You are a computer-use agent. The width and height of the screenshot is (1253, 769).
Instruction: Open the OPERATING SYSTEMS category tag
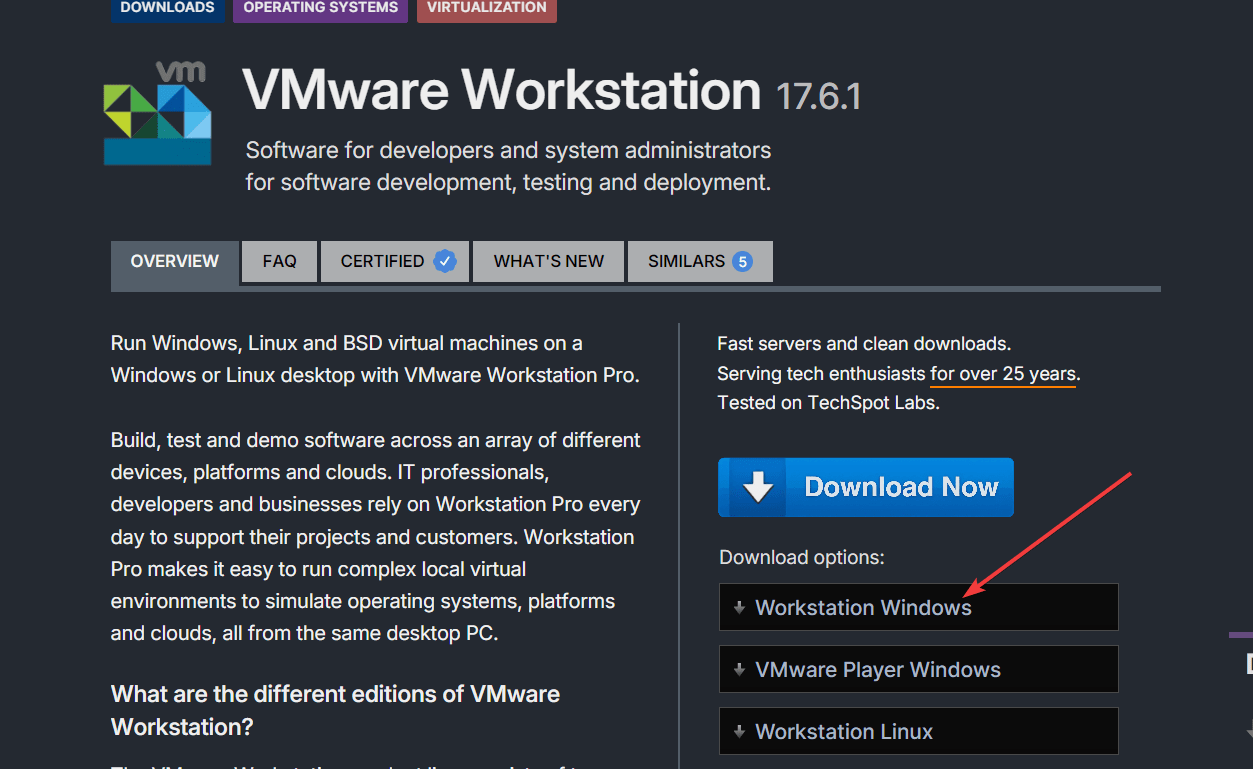click(319, 7)
